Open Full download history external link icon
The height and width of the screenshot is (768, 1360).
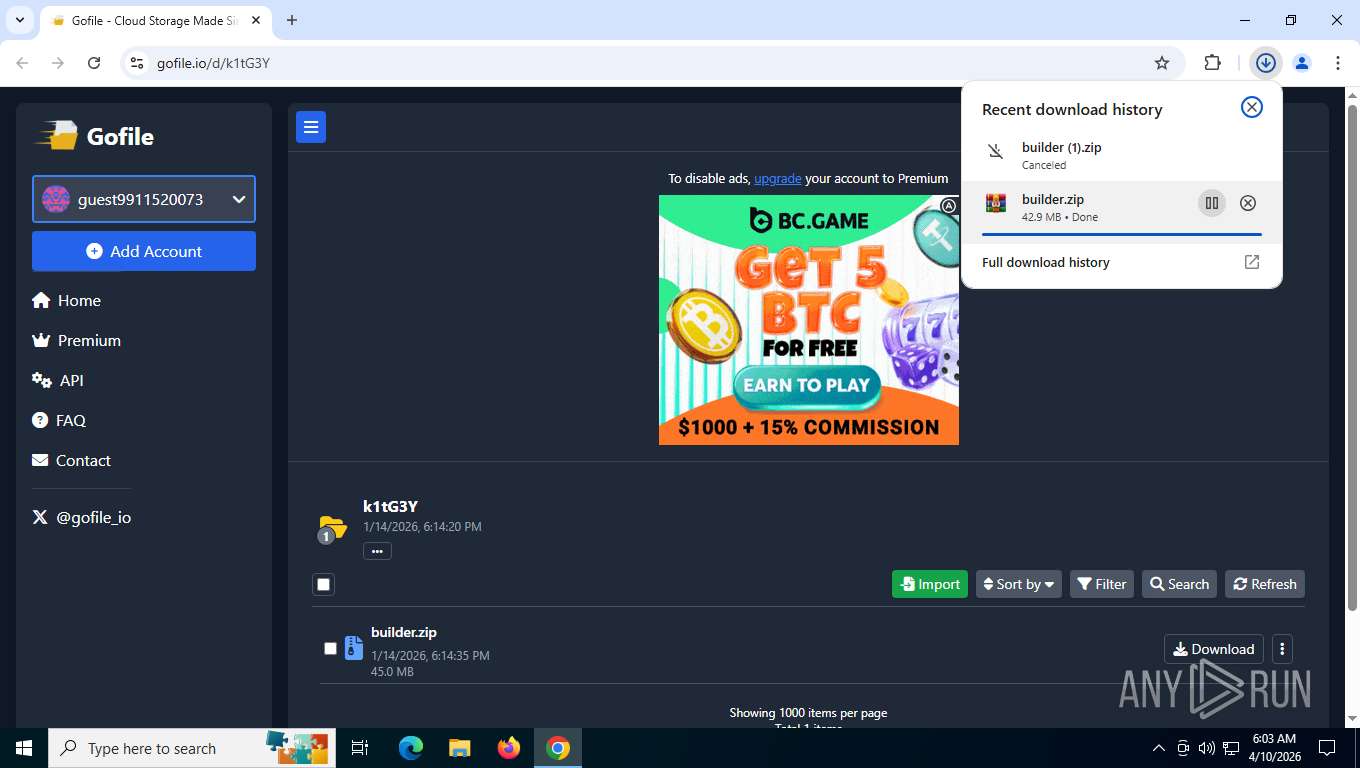(1251, 262)
